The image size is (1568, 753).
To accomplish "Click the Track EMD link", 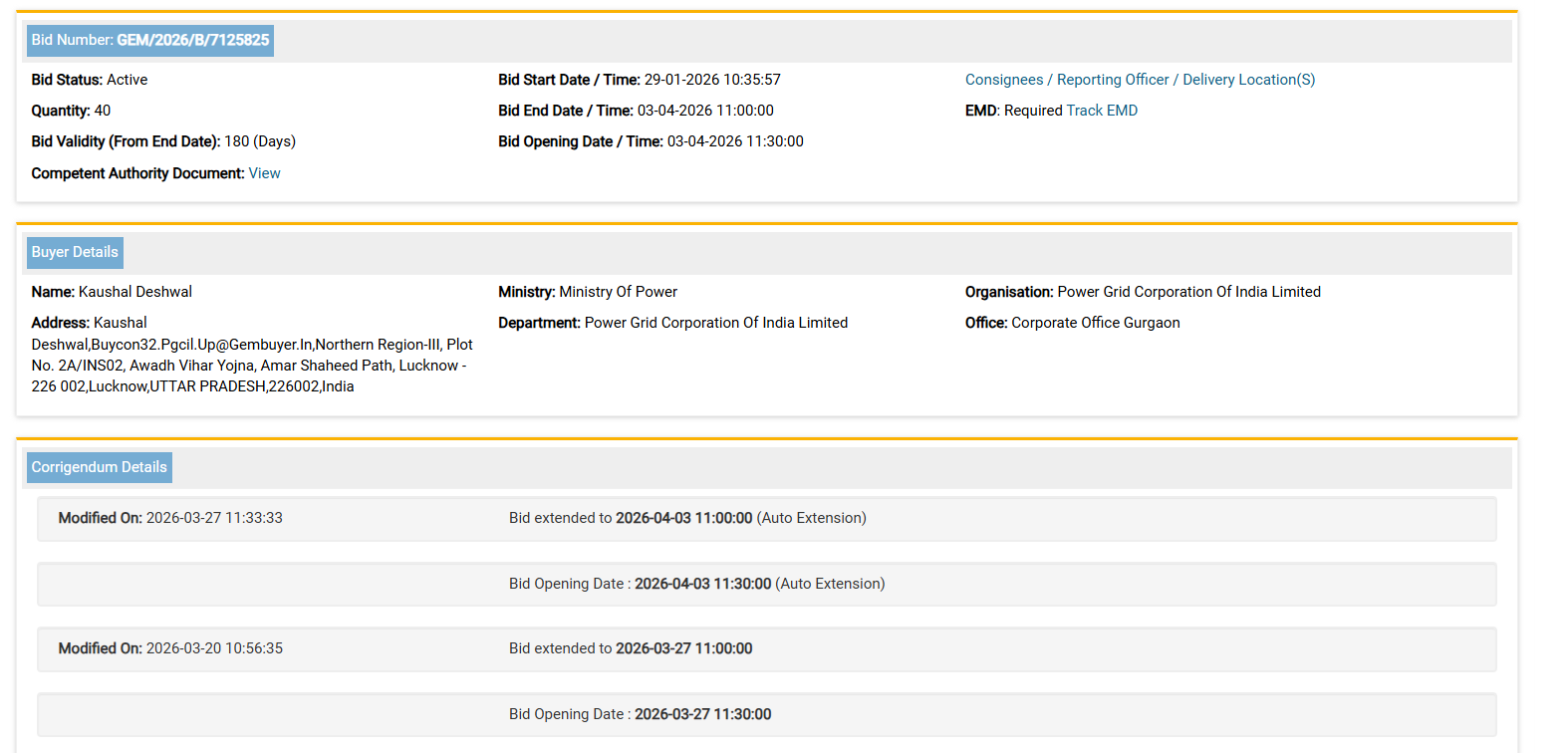I will pos(1102,111).
